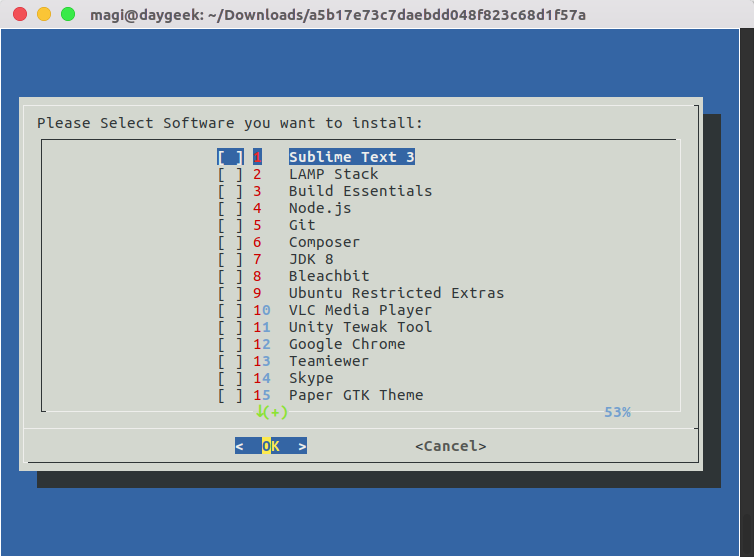Check the Ubuntu Restricted Extras checkbox
This screenshot has height=557, width=754.
click(230, 293)
